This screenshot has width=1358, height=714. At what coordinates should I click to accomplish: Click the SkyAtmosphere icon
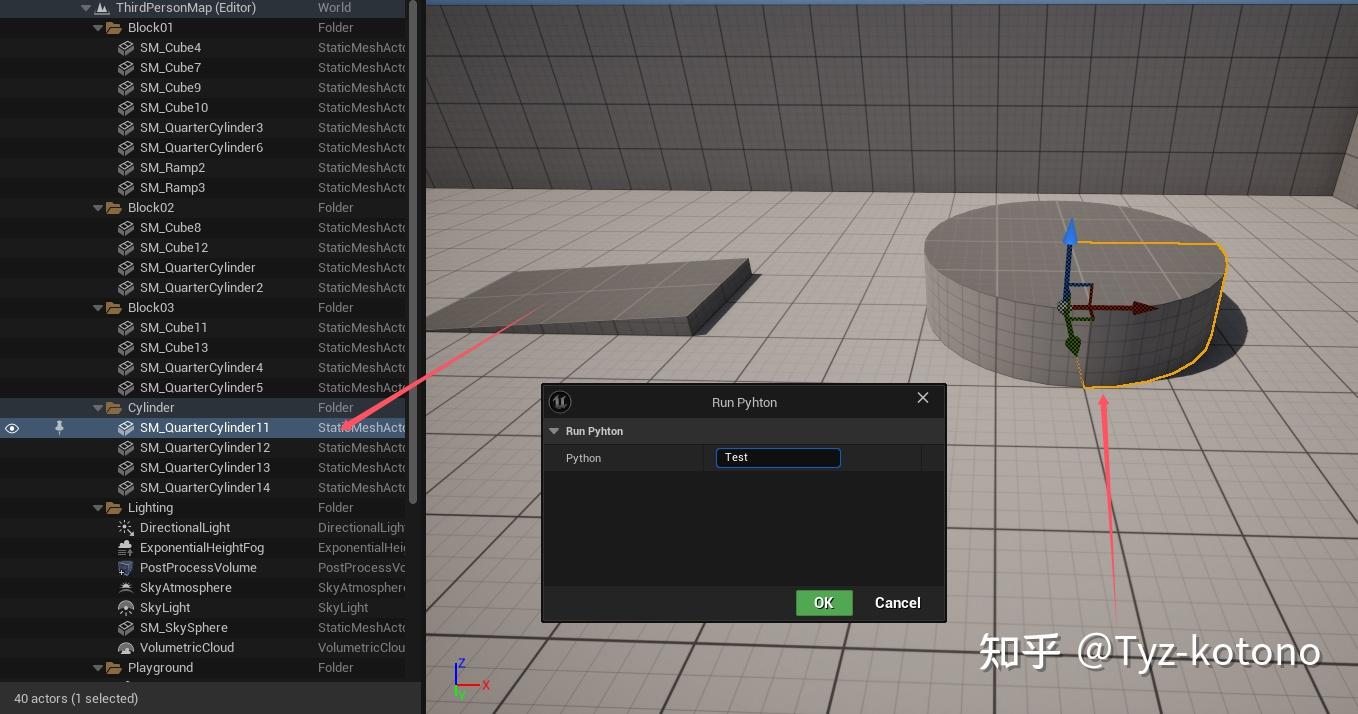125,587
